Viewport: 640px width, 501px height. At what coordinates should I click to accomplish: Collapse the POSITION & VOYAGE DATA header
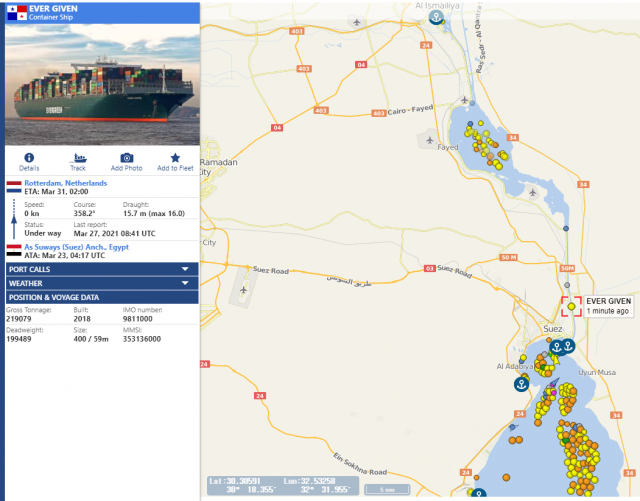tap(102, 297)
